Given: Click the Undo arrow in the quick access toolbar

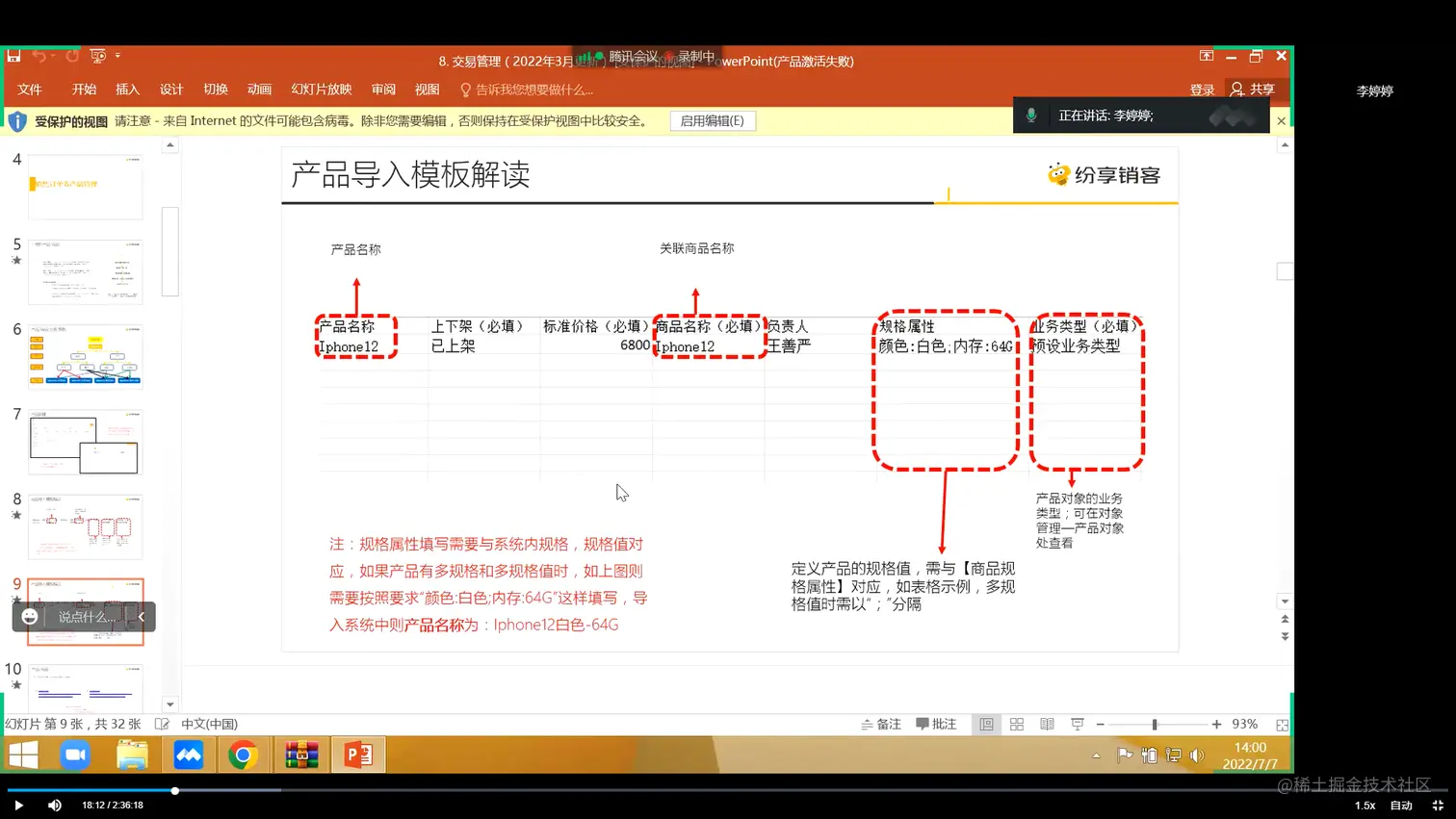Looking at the screenshot, I should (x=39, y=56).
